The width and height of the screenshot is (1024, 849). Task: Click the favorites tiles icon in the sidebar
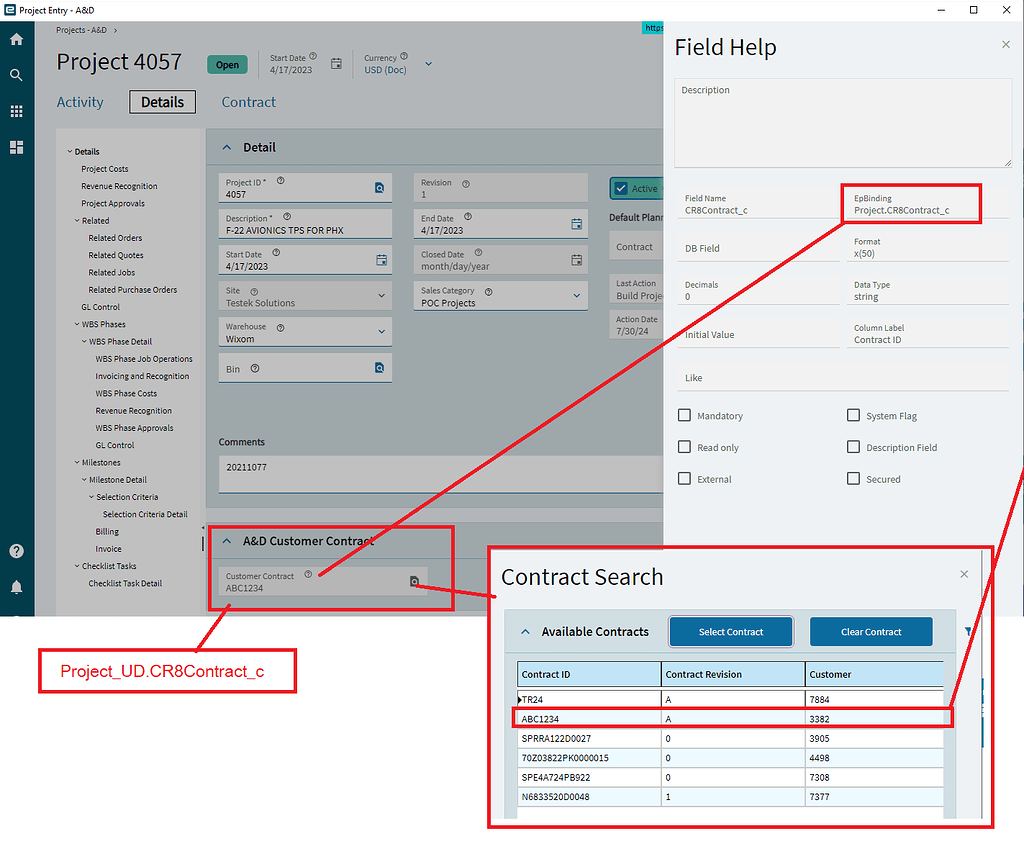pos(16,147)
